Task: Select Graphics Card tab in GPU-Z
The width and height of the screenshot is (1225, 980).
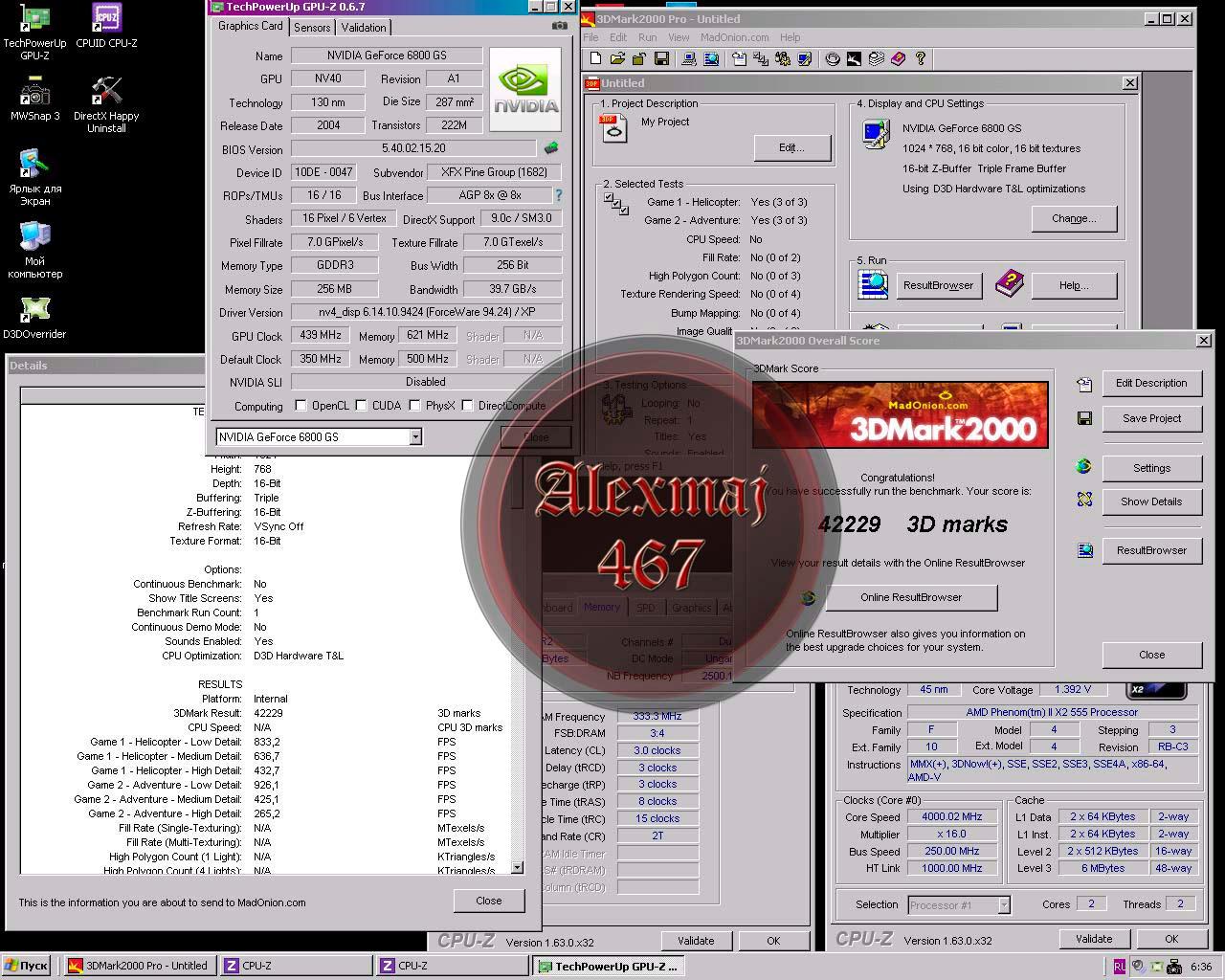Action: pos(251,26)
